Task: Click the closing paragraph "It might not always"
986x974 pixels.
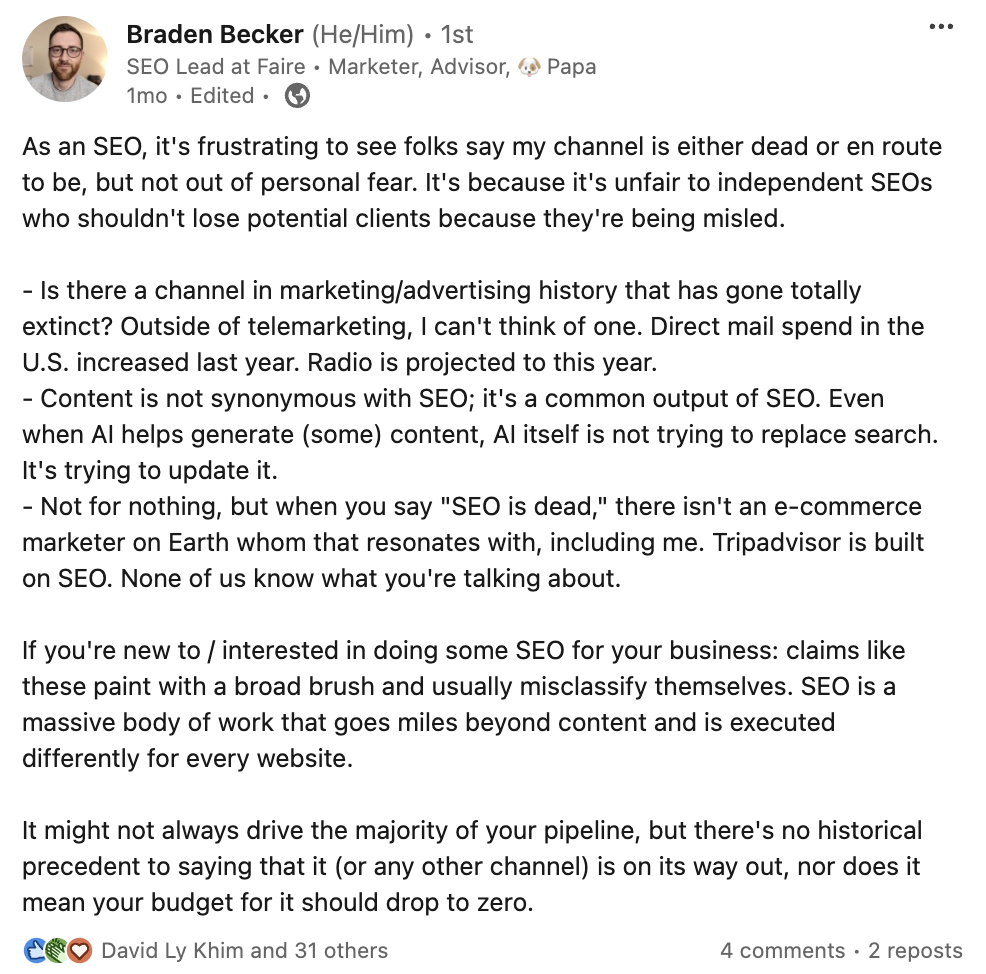Action: [x=470, y=866]
